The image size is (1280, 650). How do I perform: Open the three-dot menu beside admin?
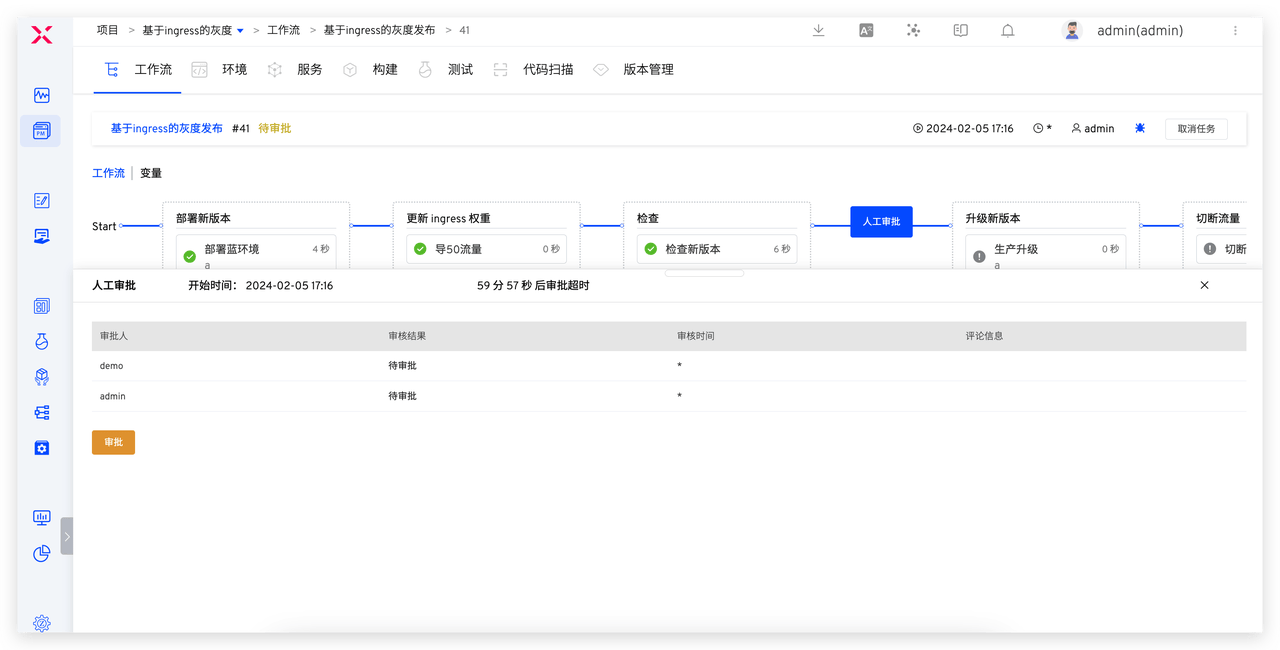(1235, 31)
